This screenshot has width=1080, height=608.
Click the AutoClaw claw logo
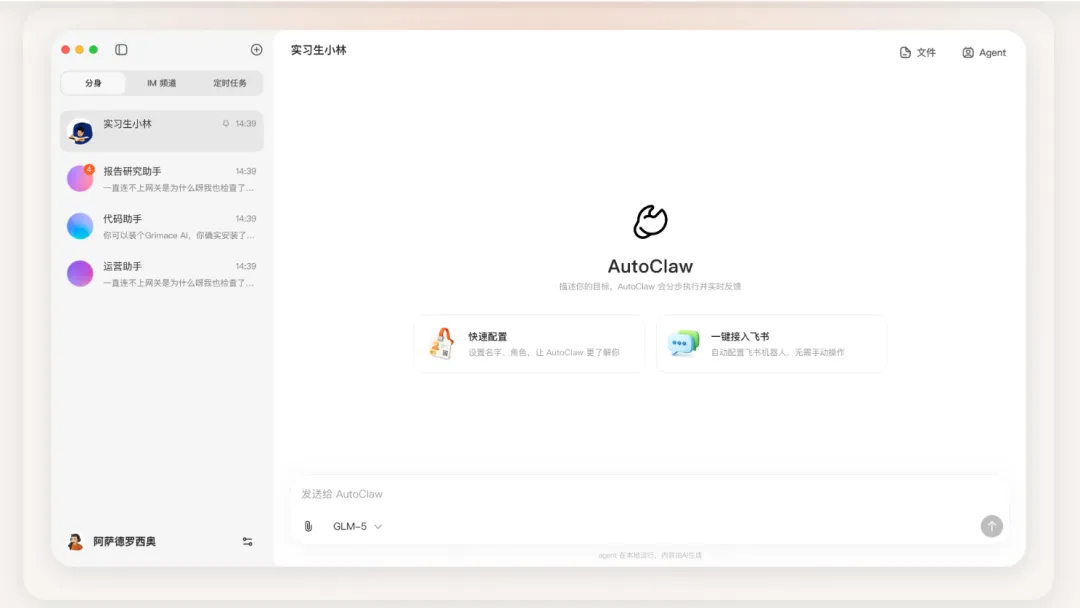[x=650, y=222]
